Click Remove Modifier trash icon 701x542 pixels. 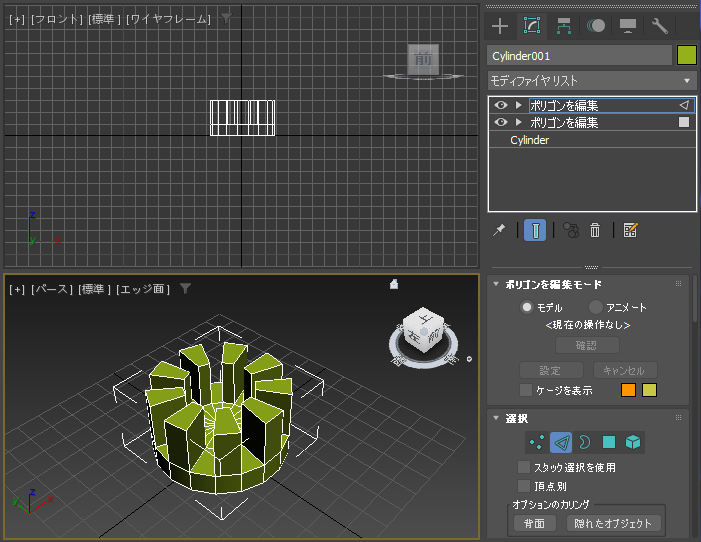[x=595, y=230]
